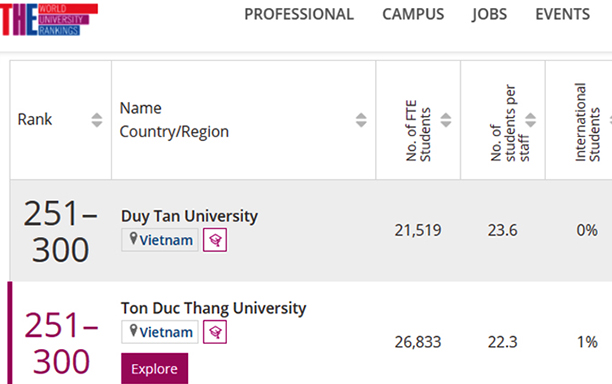Click the Explore button
The height and width of the screenshot is (384, 612).
[155, 368]
